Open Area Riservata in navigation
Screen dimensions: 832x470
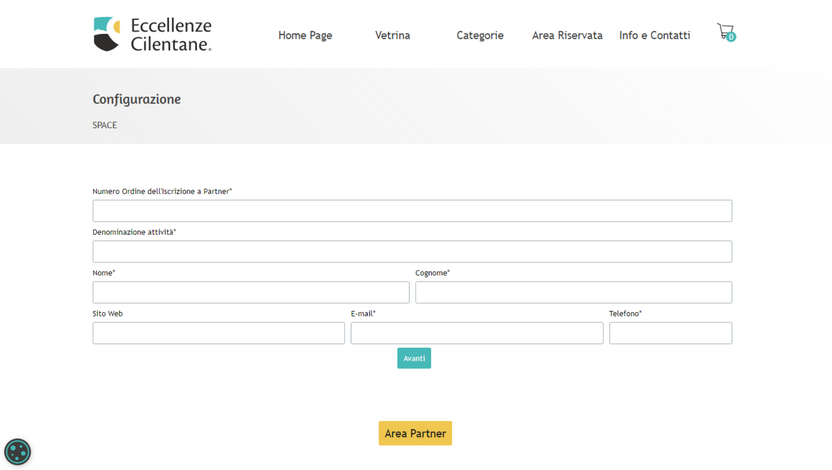click(x=567, y=36)
